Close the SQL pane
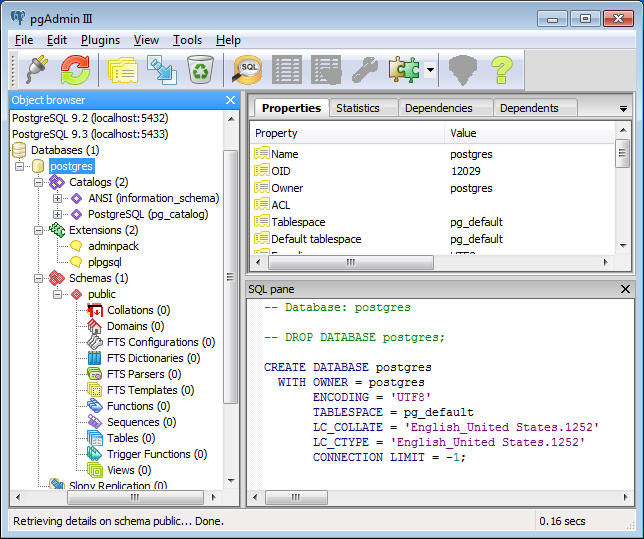Image resolution: width=644 pixels, height=539 pixels. pos(625,289)
